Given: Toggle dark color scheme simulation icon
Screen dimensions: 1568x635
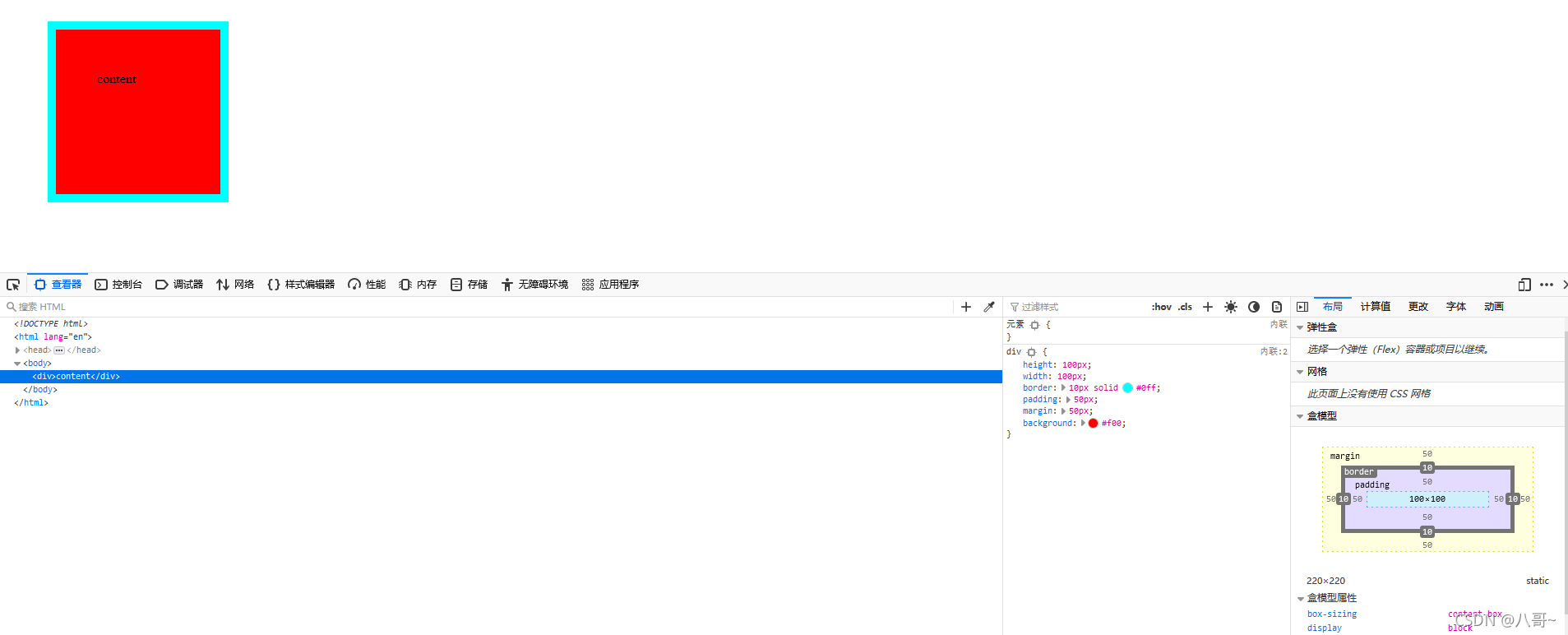Looking at the screenshot, I should 1254,307.
